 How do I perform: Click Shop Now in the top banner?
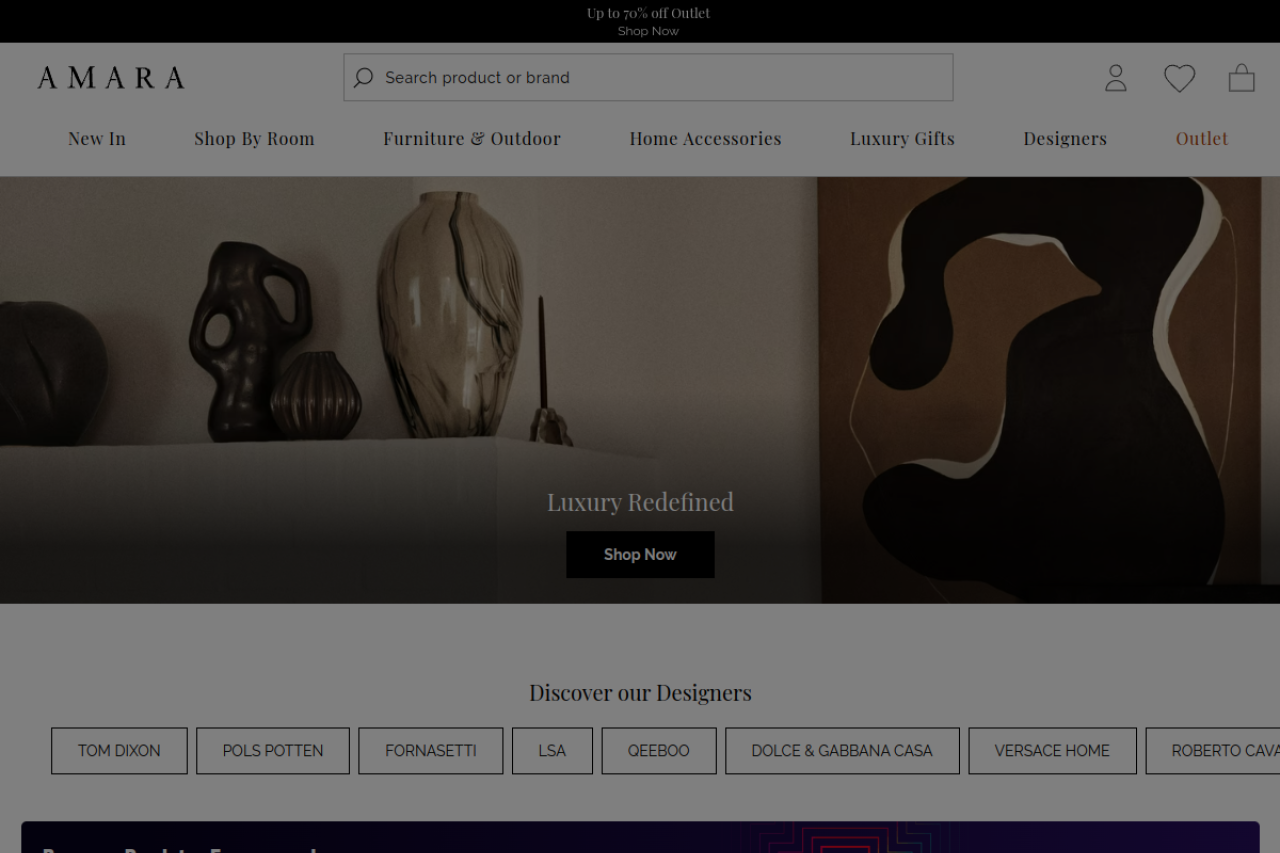[648, 31]
